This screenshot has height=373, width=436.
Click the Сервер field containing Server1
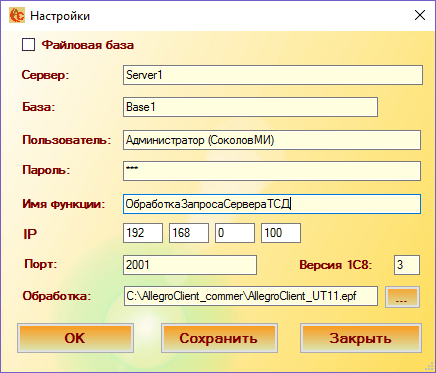[x=273, y=75]
